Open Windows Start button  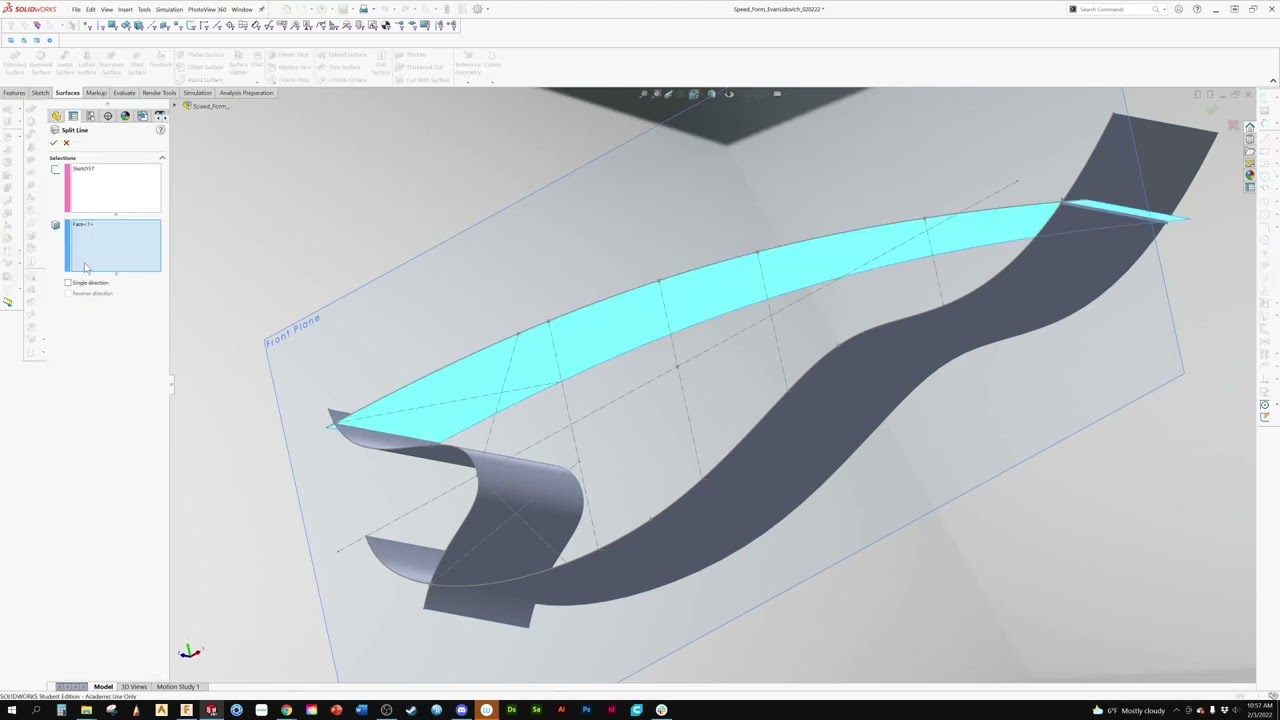pyautogui.click(x=11, y=710)
